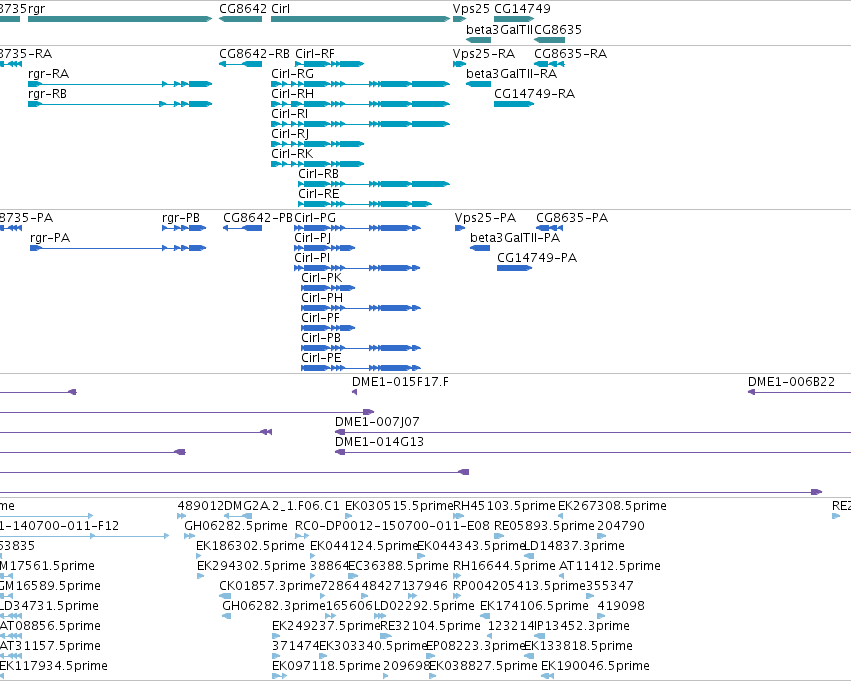851x681 pixels.
Task: Open the AT11412.5prime EST label
Action: click(610, 566)
